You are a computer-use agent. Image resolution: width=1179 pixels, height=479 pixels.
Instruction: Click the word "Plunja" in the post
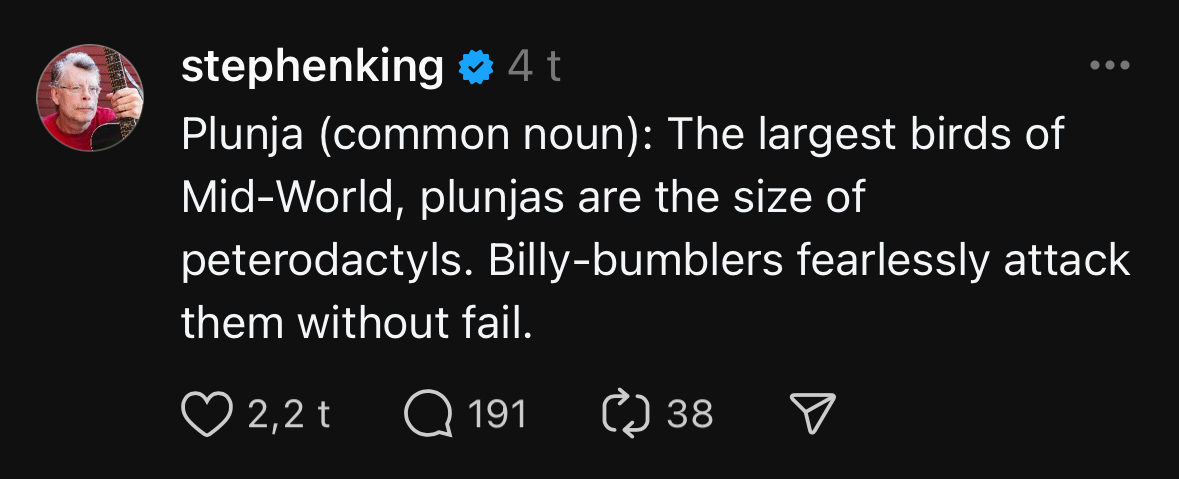[x=243, y=135]
